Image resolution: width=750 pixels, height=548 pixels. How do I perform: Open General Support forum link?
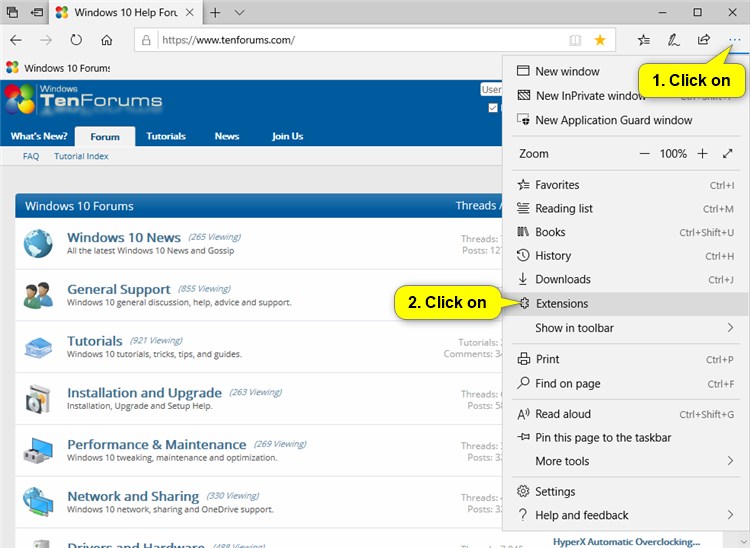pyautogui.click(x=119, y=289)
